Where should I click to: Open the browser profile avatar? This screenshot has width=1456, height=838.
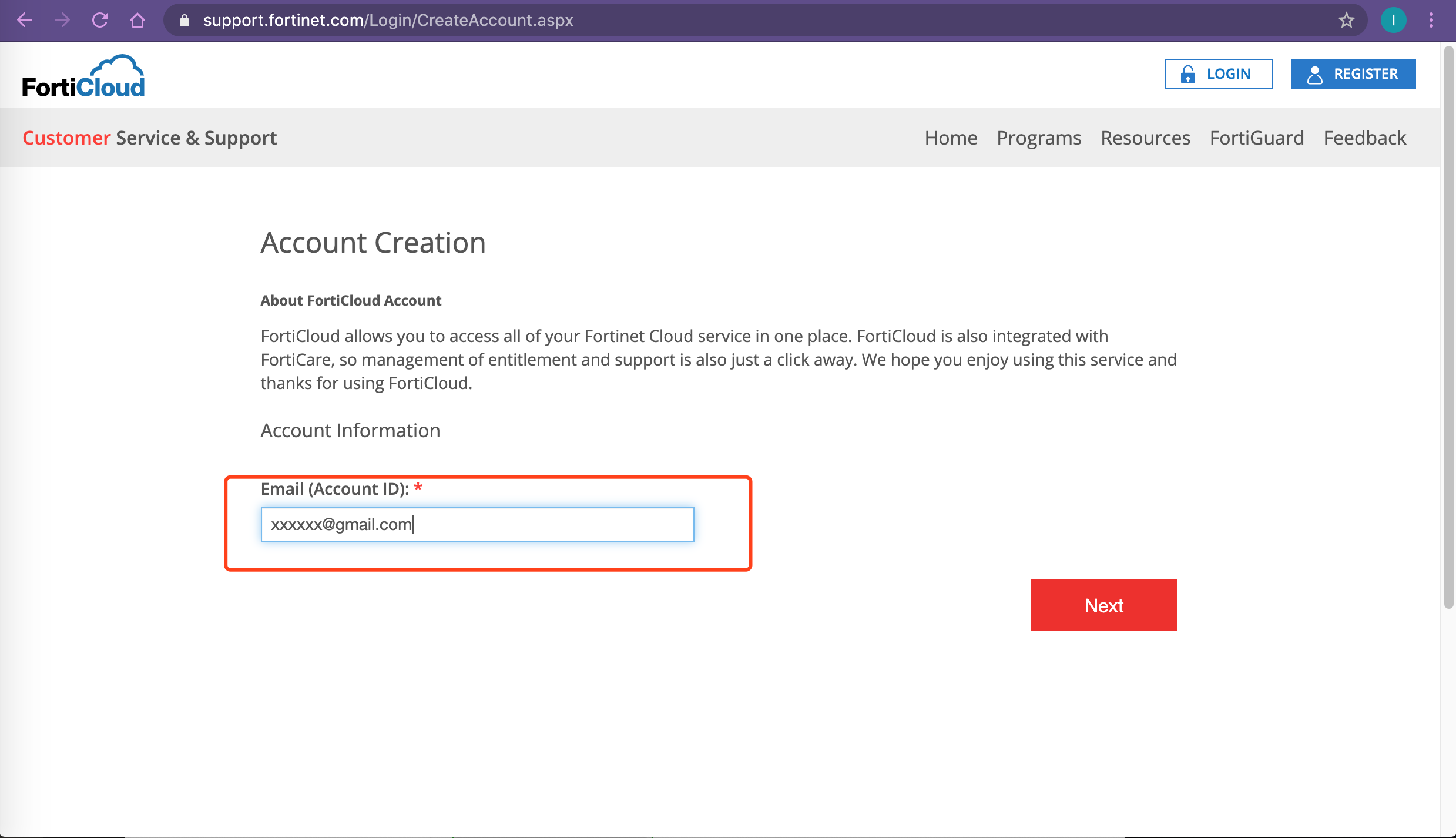pos(1393,21)
